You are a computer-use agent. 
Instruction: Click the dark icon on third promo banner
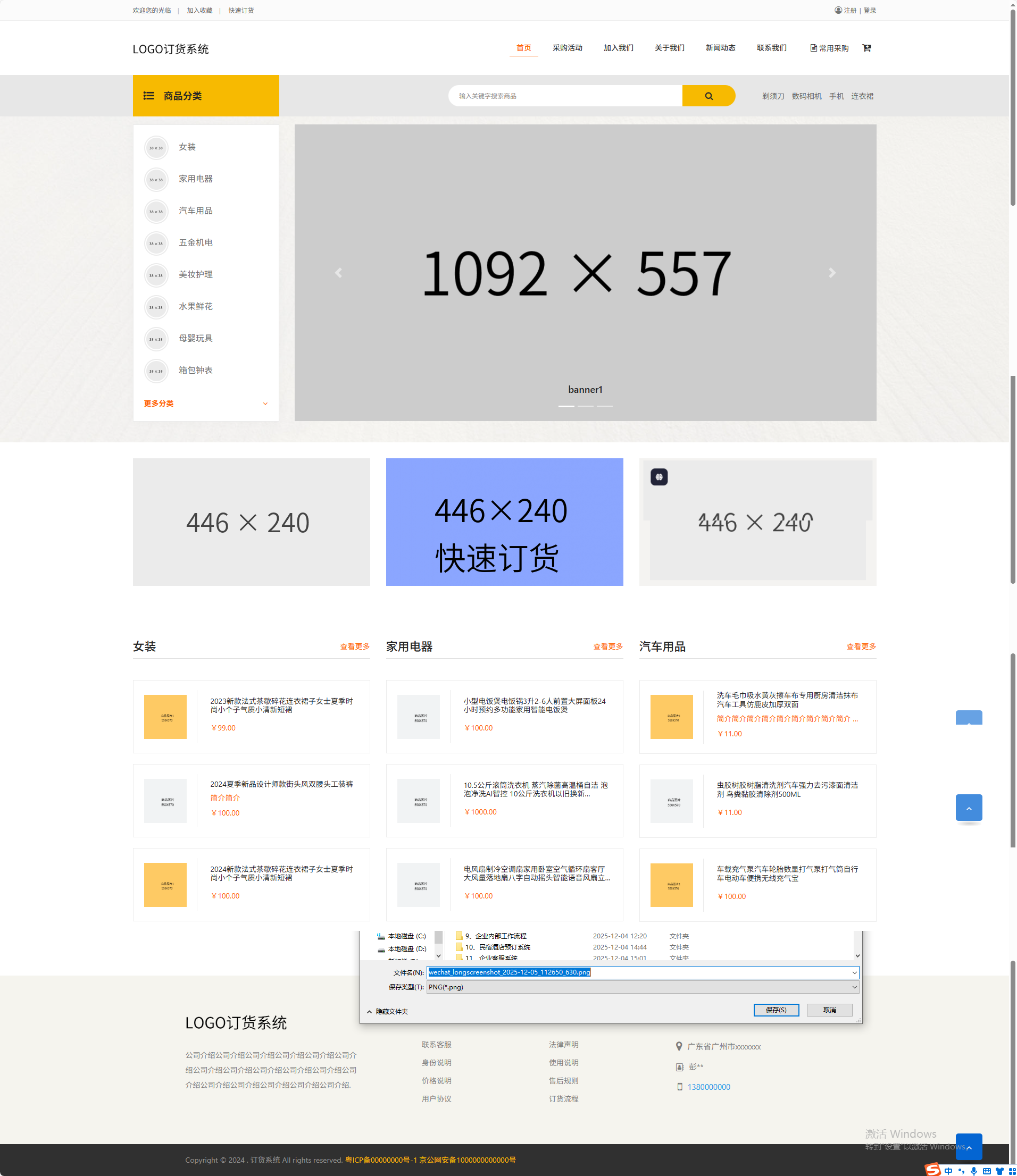(x=658, y=477)
